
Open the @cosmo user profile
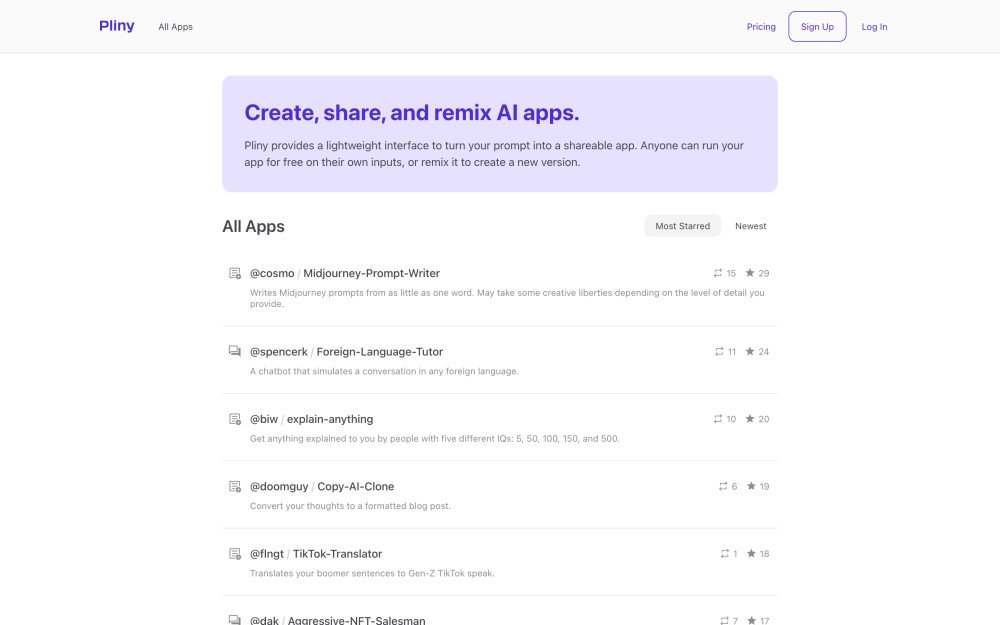pos(270,273)
